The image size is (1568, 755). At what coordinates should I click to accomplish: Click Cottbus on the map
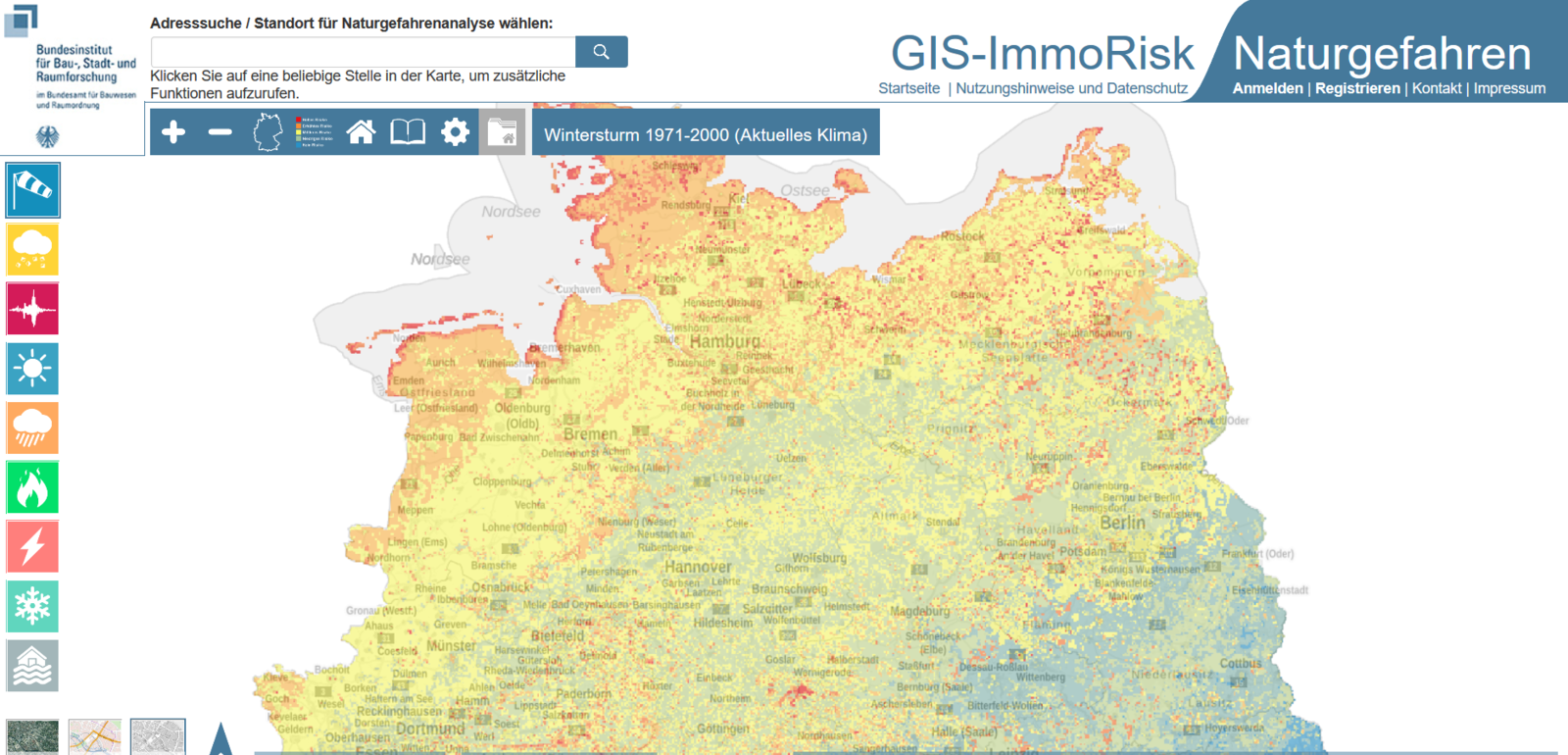click(1241, 664)
